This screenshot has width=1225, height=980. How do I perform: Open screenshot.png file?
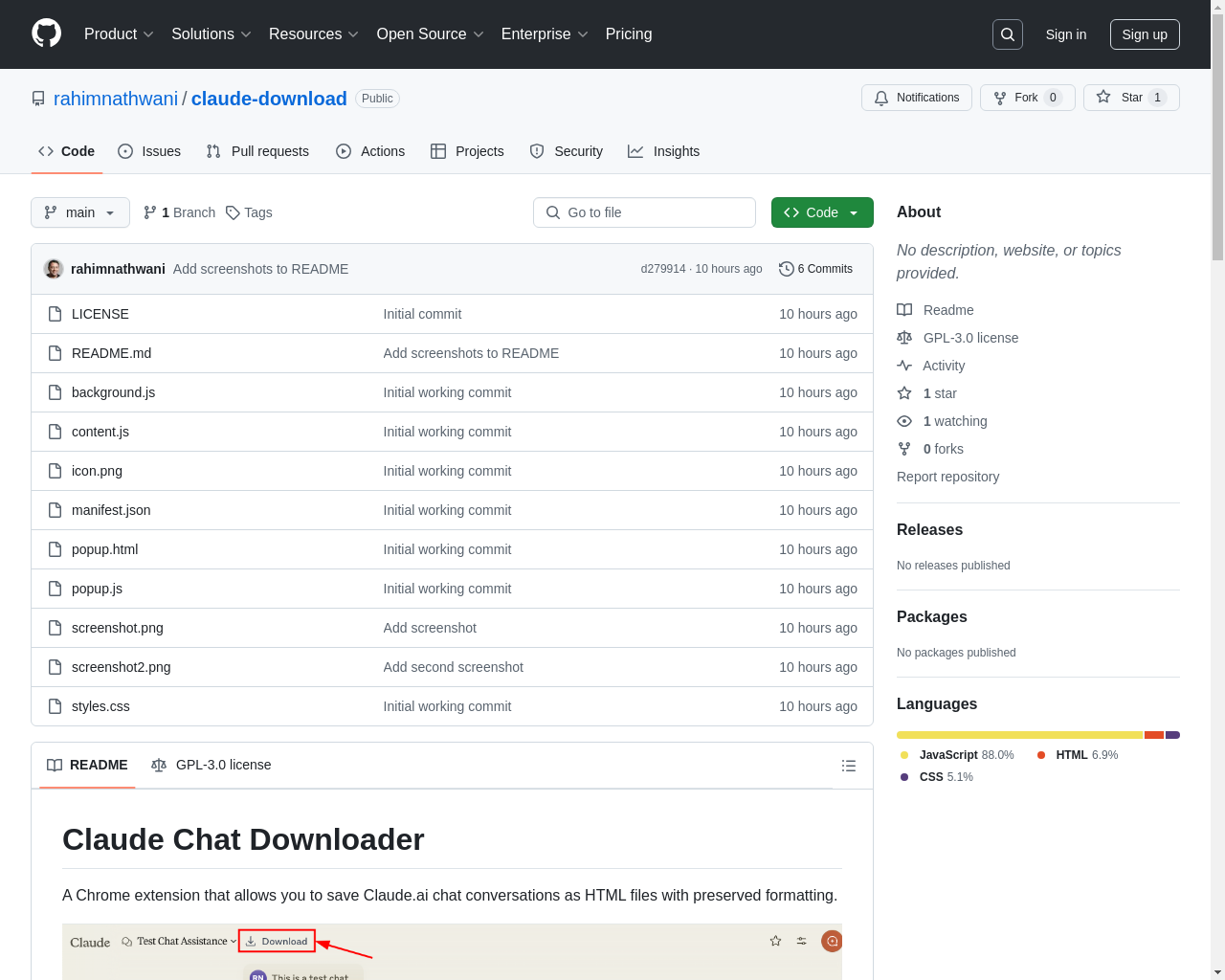[118, 628]
